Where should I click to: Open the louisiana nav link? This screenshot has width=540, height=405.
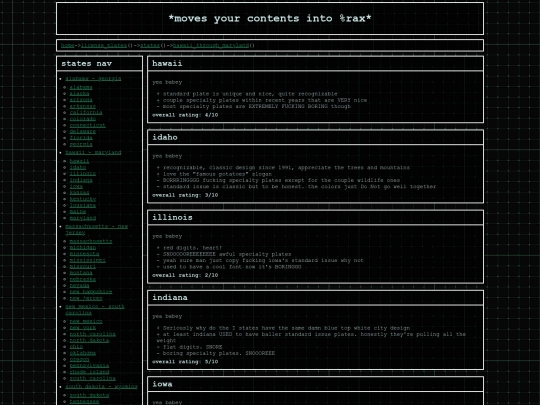83,205
